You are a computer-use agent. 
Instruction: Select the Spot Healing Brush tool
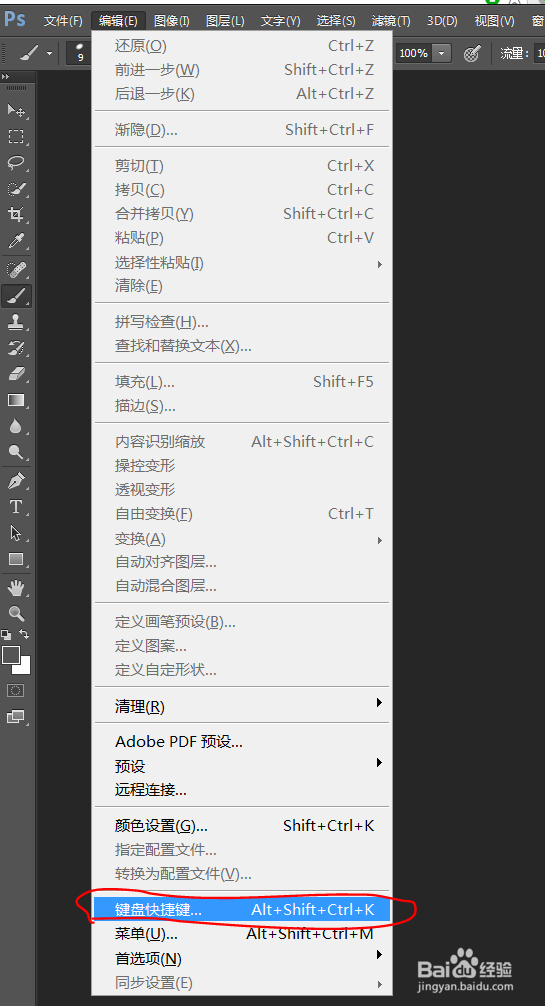point(16,269)
